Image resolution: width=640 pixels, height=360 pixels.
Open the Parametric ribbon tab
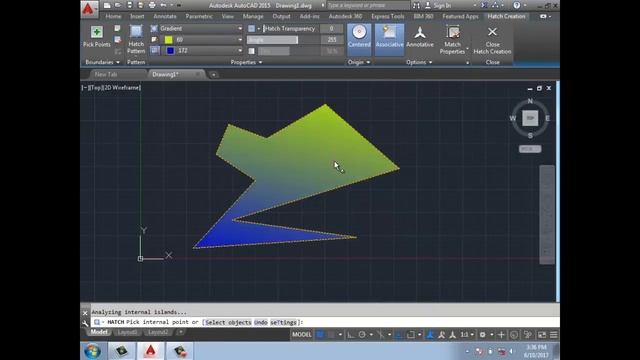199,16
